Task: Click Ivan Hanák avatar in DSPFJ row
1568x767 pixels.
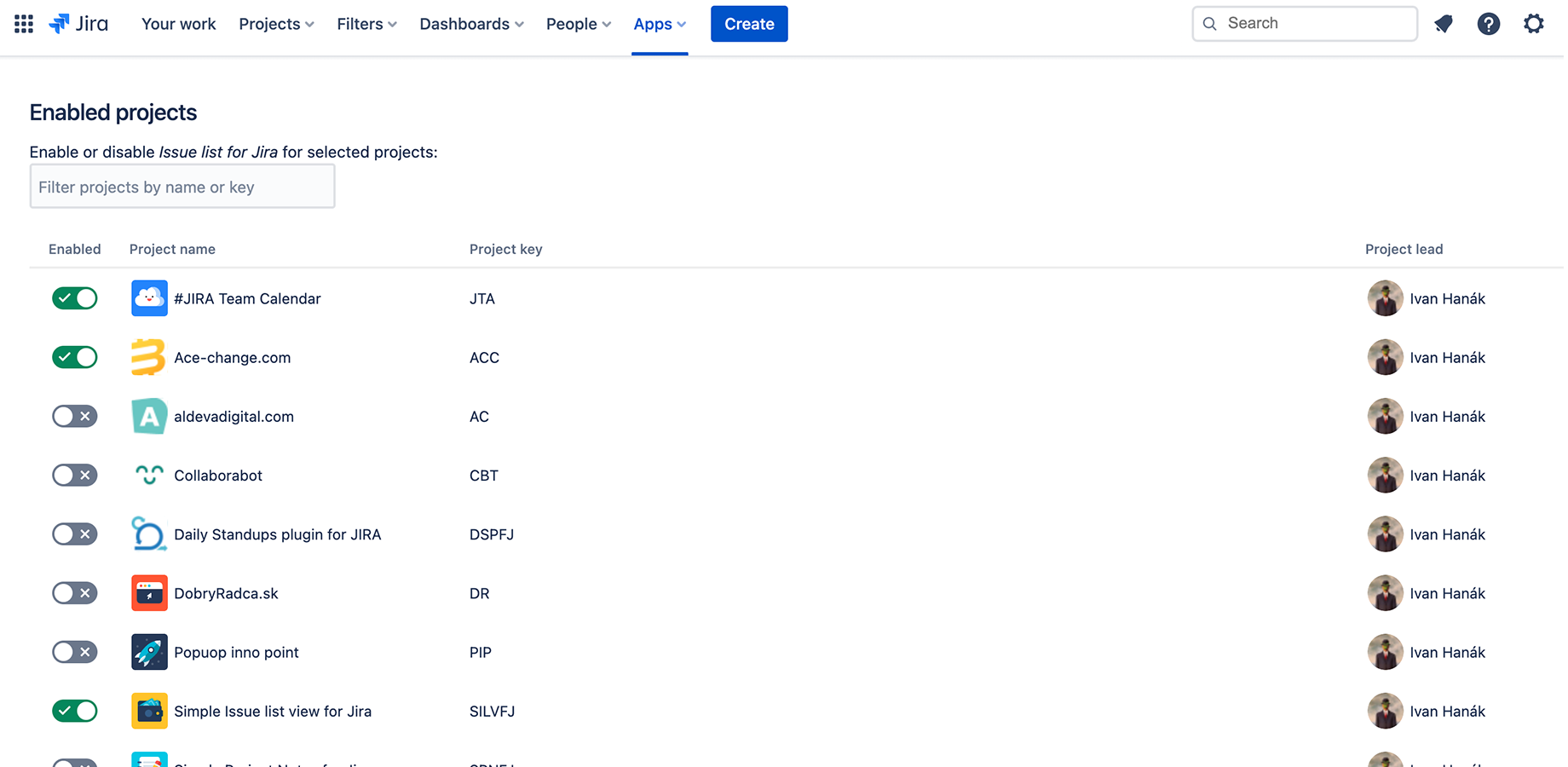Action: (1386, 533)
